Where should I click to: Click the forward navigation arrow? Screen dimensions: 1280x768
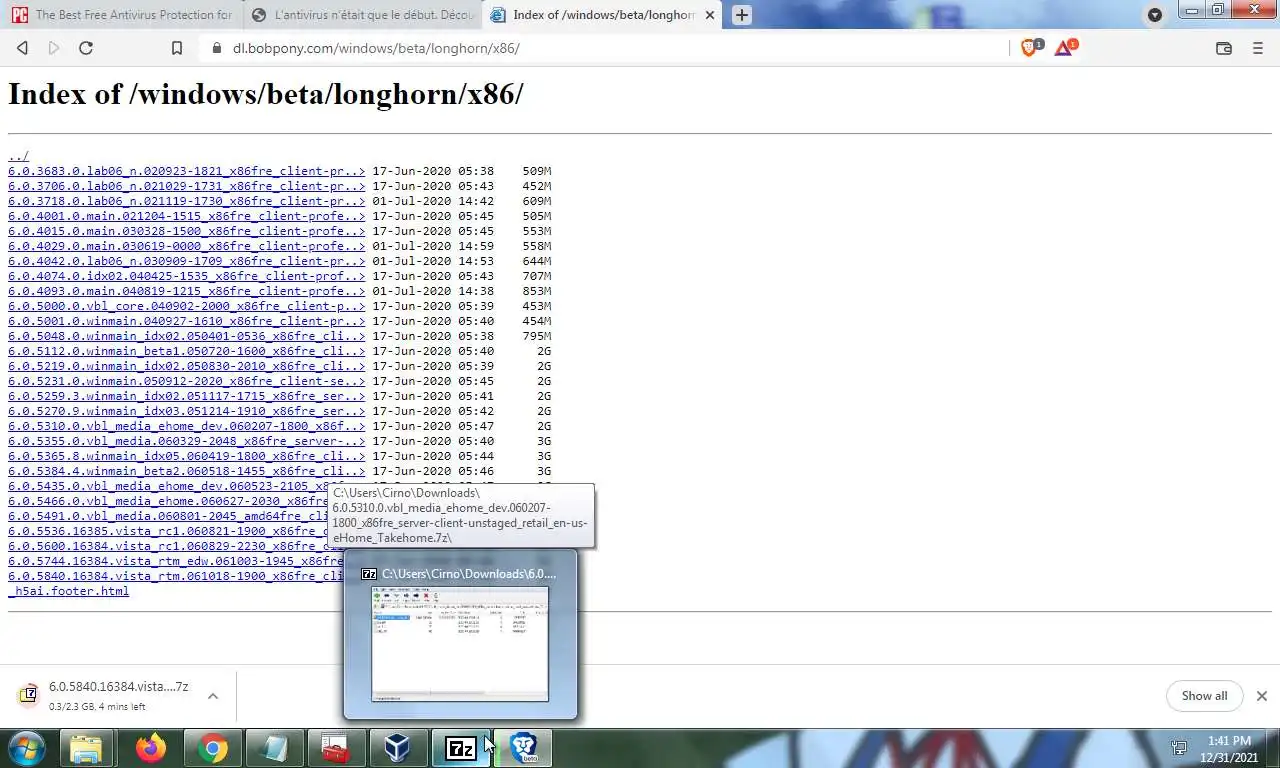[54, 48]
